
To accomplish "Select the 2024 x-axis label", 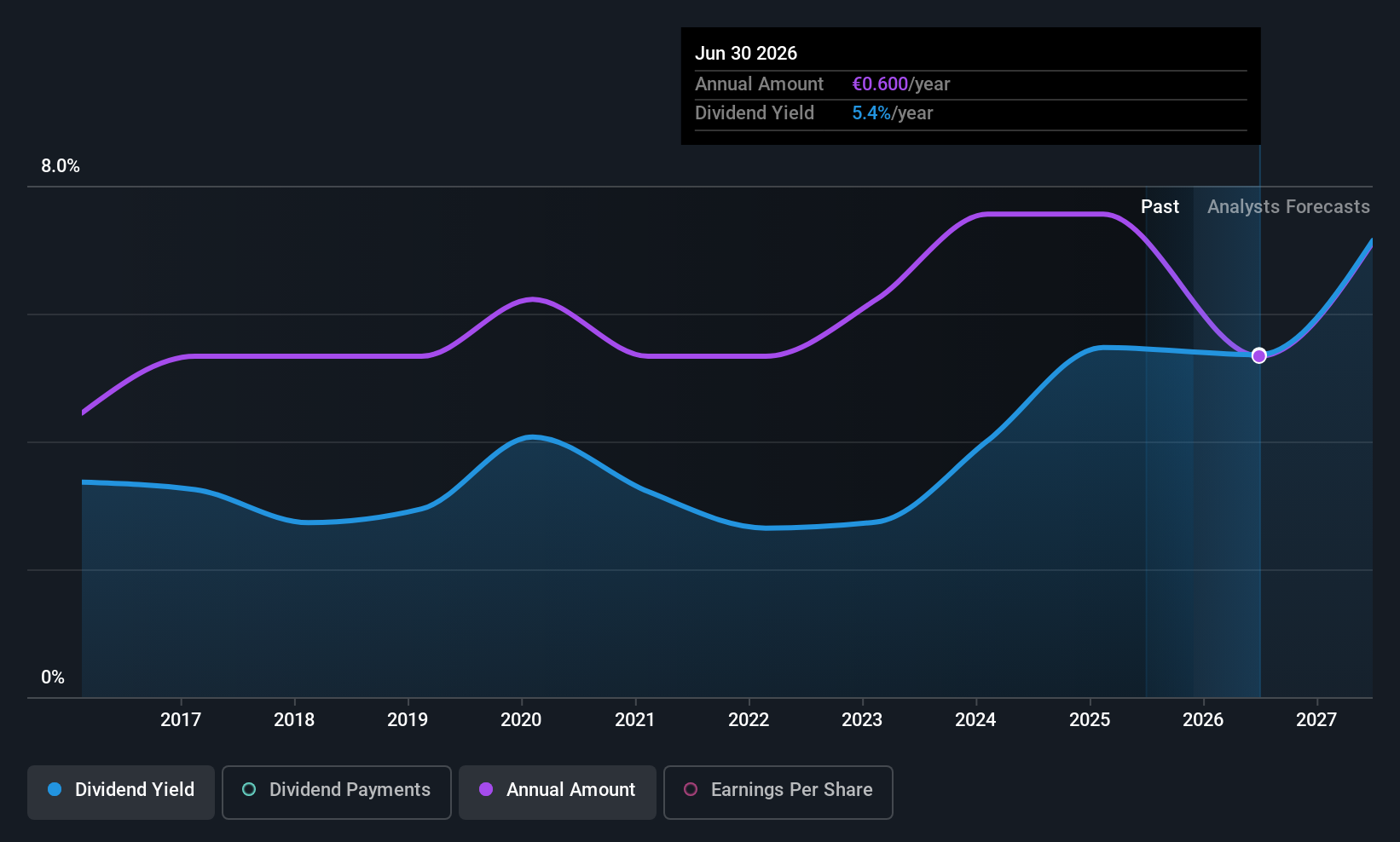I will 975,720.
